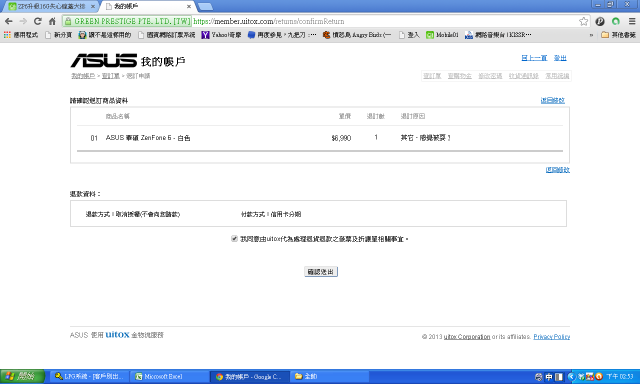This screenshot has height=384, width=640.
Task: Click the price $6,990
Action: 341,138
